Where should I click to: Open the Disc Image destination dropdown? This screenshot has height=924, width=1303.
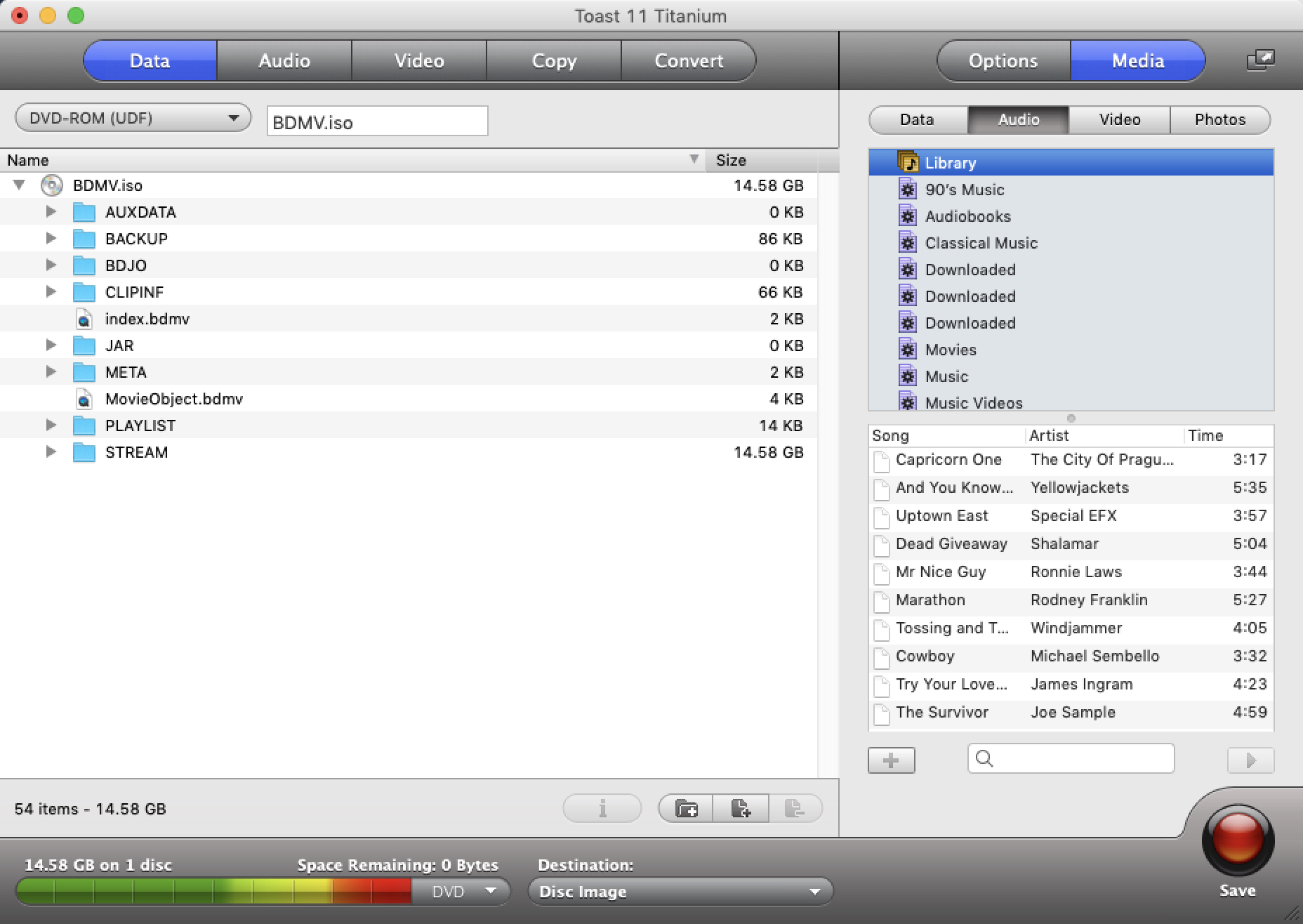click(x=680, y=892)
